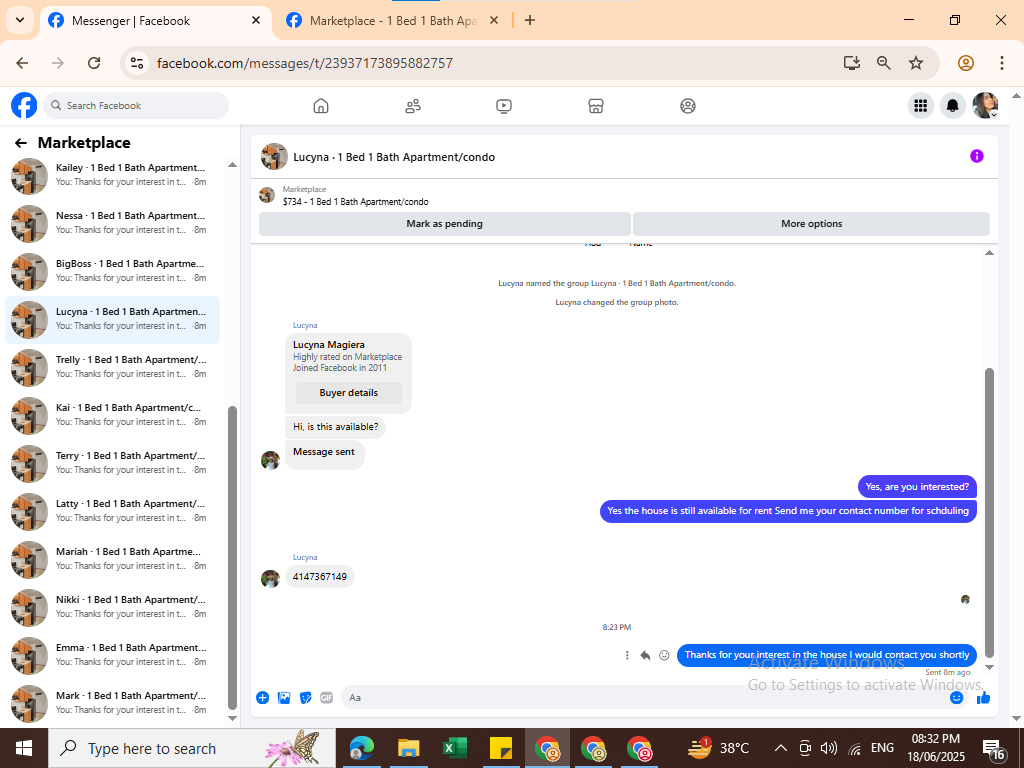Image resolution: width=1024 pixels, height=768 pixels.
Task: Open Trelly conversation
Action: point(112,367)
